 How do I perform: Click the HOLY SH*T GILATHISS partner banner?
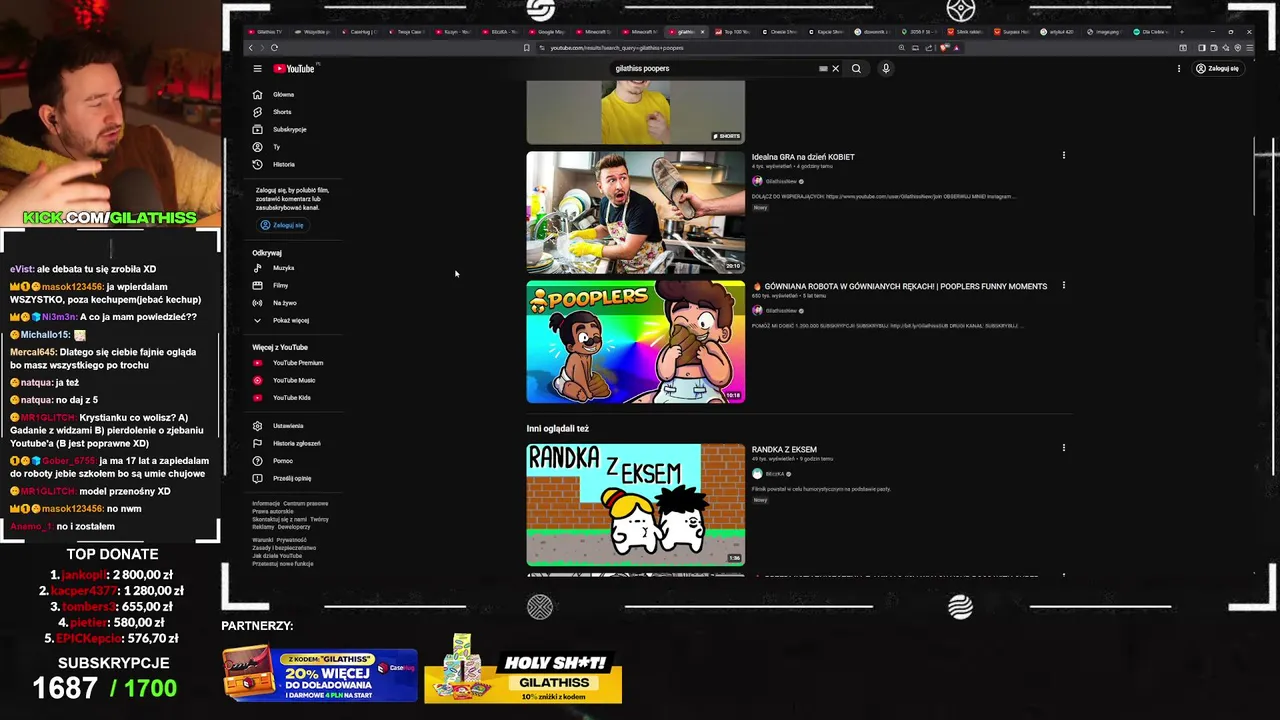[523, 670]
